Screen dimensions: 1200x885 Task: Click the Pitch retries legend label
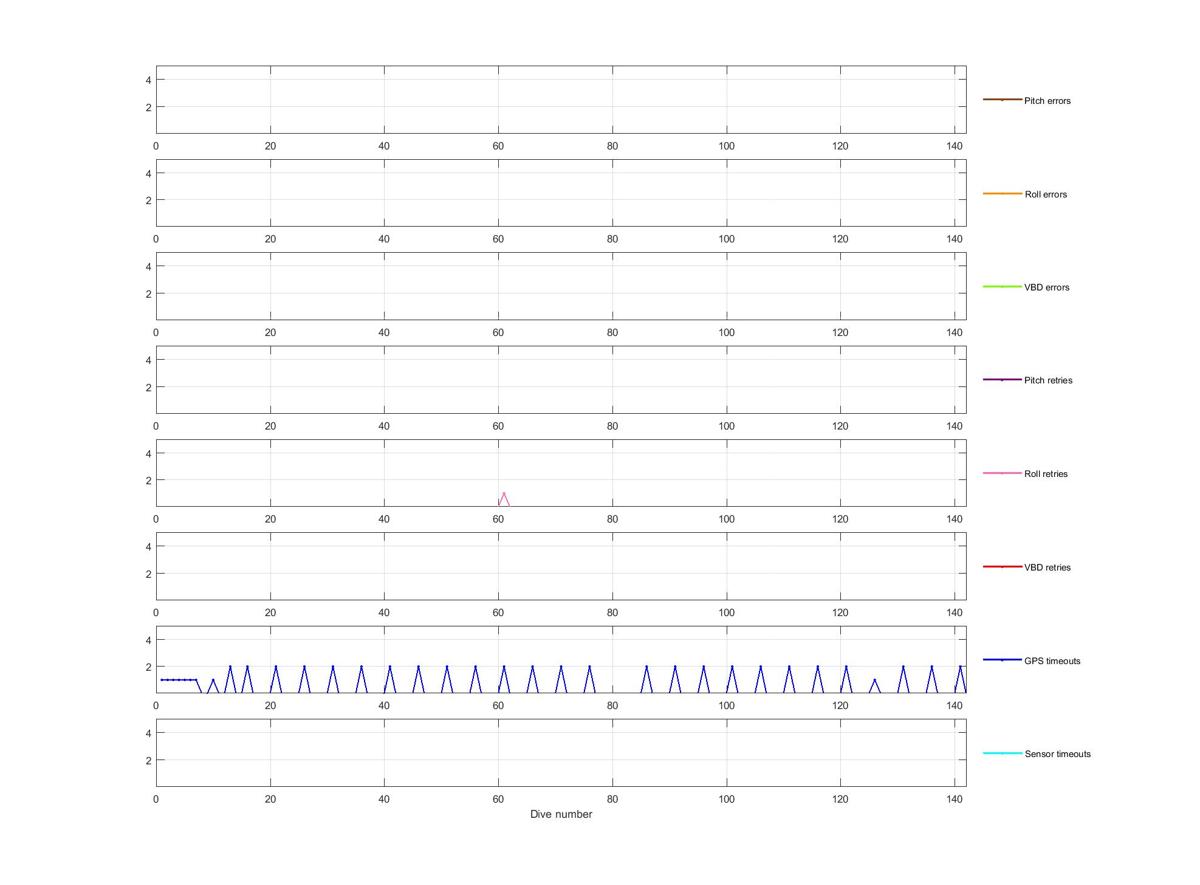click(x=1048, y=380)
